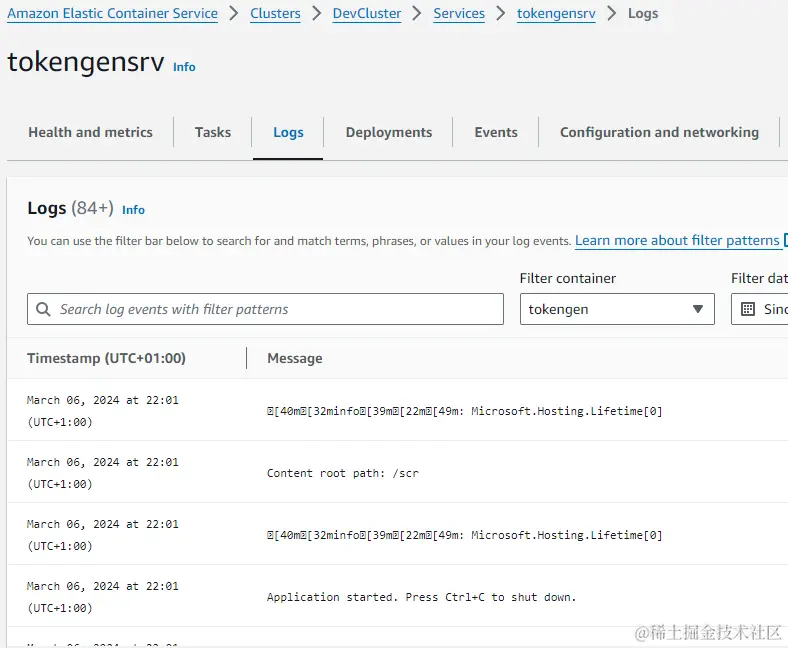
Task: Open the Filter container dropdown
Action: click(x=617, y=309)
